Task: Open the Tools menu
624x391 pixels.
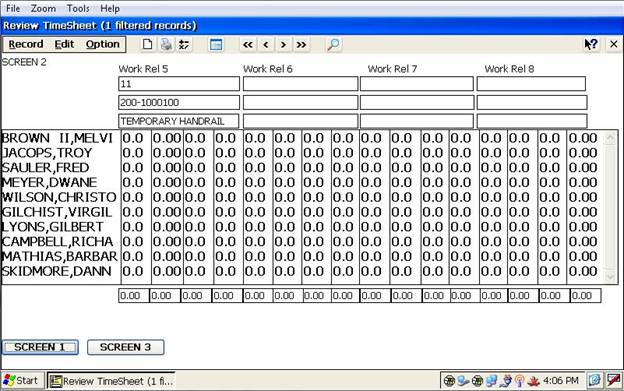Action: tap(78, 8)
